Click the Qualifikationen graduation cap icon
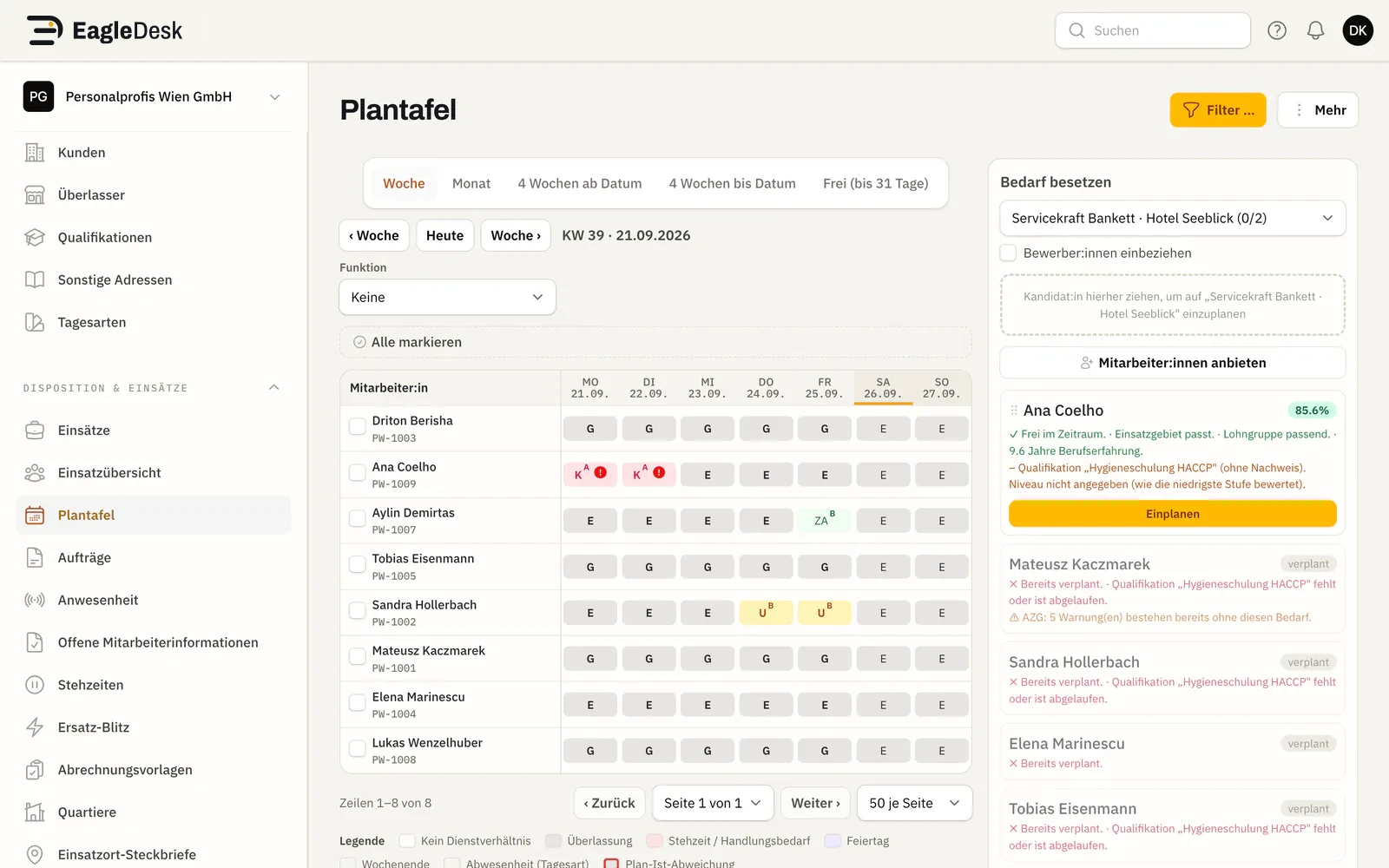Image resolution: width=1389 pixels, height=868 pixels. point(35,238)
